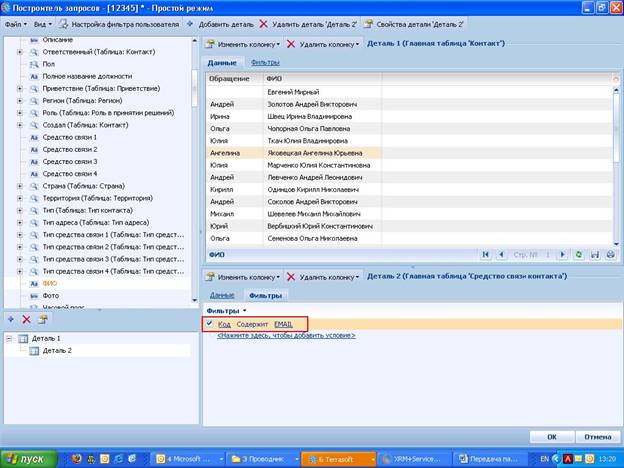Go to next page in grid navigator
624x468 pixels.
click(x=563, y=255)
